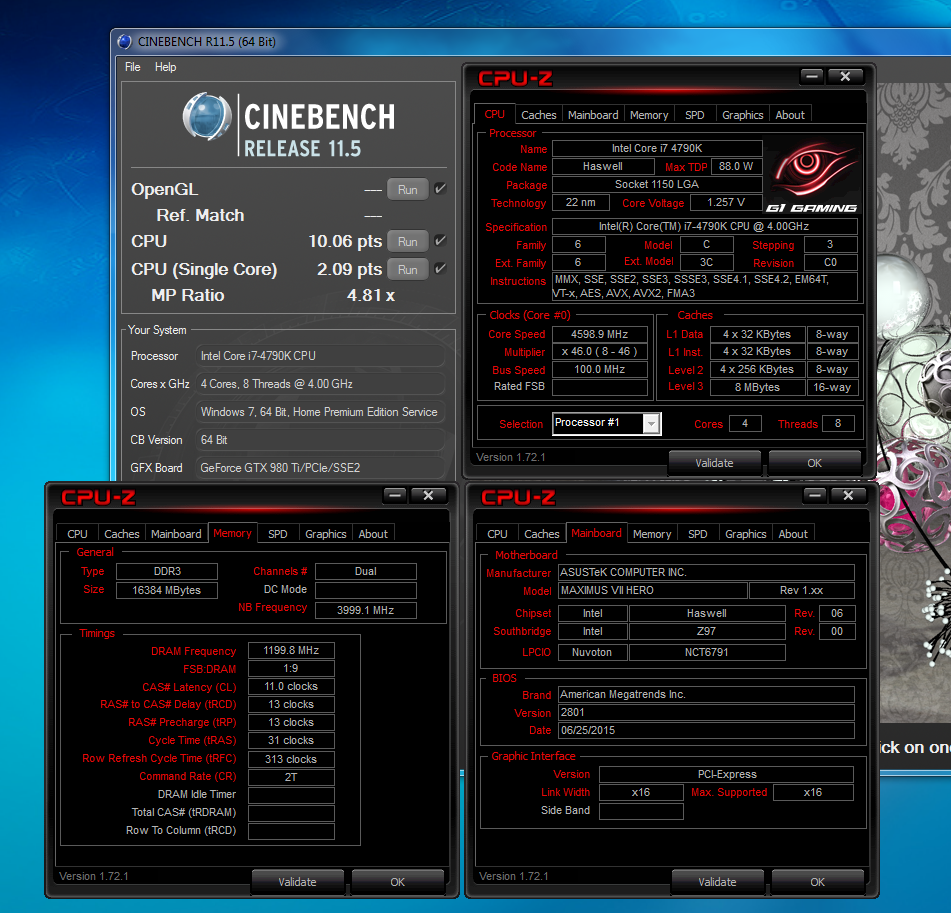Click OK in Memory CPU-Z window
The image size is (951, 913).
click(397, 881)
